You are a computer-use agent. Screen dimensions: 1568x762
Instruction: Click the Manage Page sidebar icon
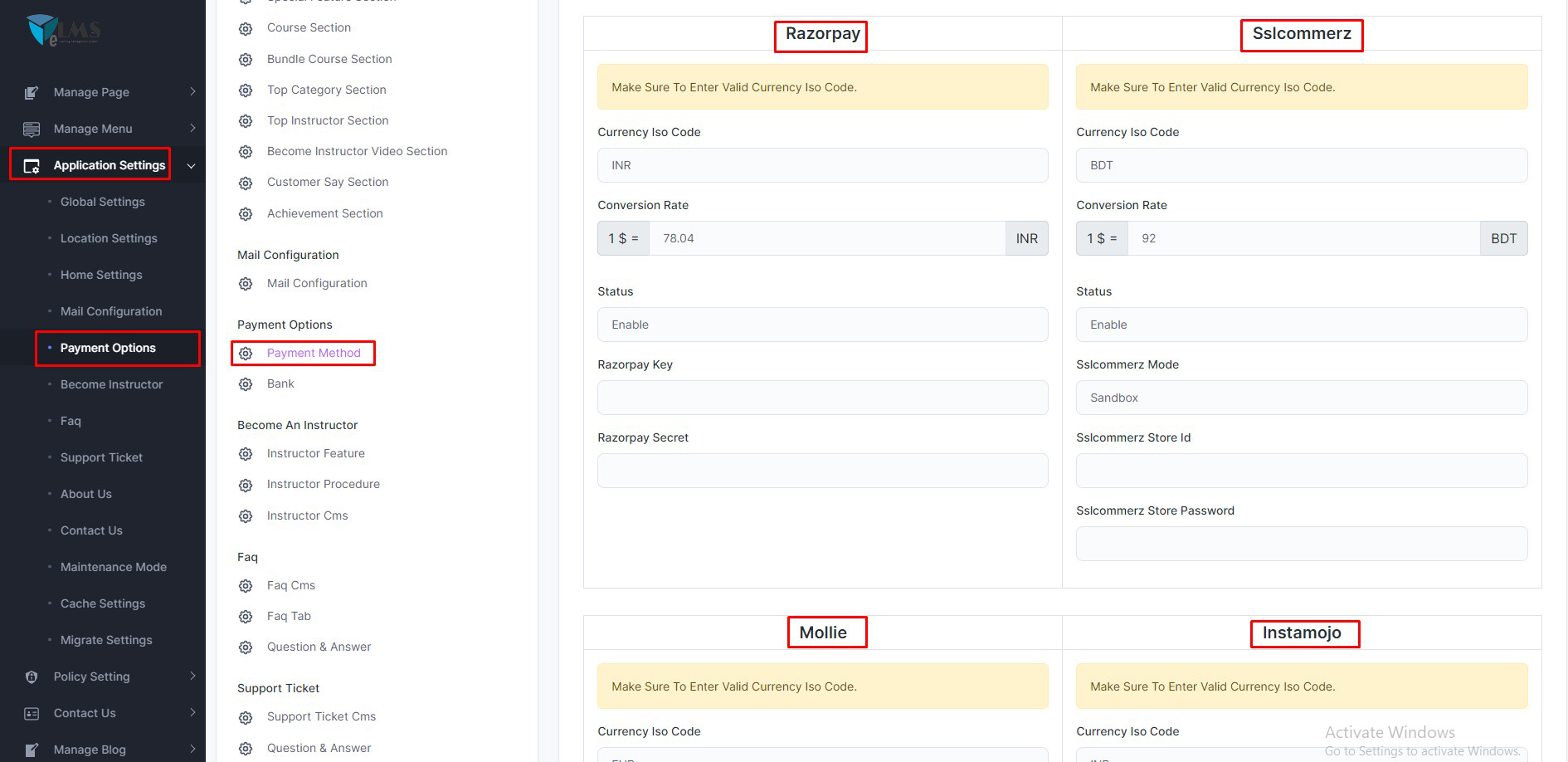coord(32,92)
